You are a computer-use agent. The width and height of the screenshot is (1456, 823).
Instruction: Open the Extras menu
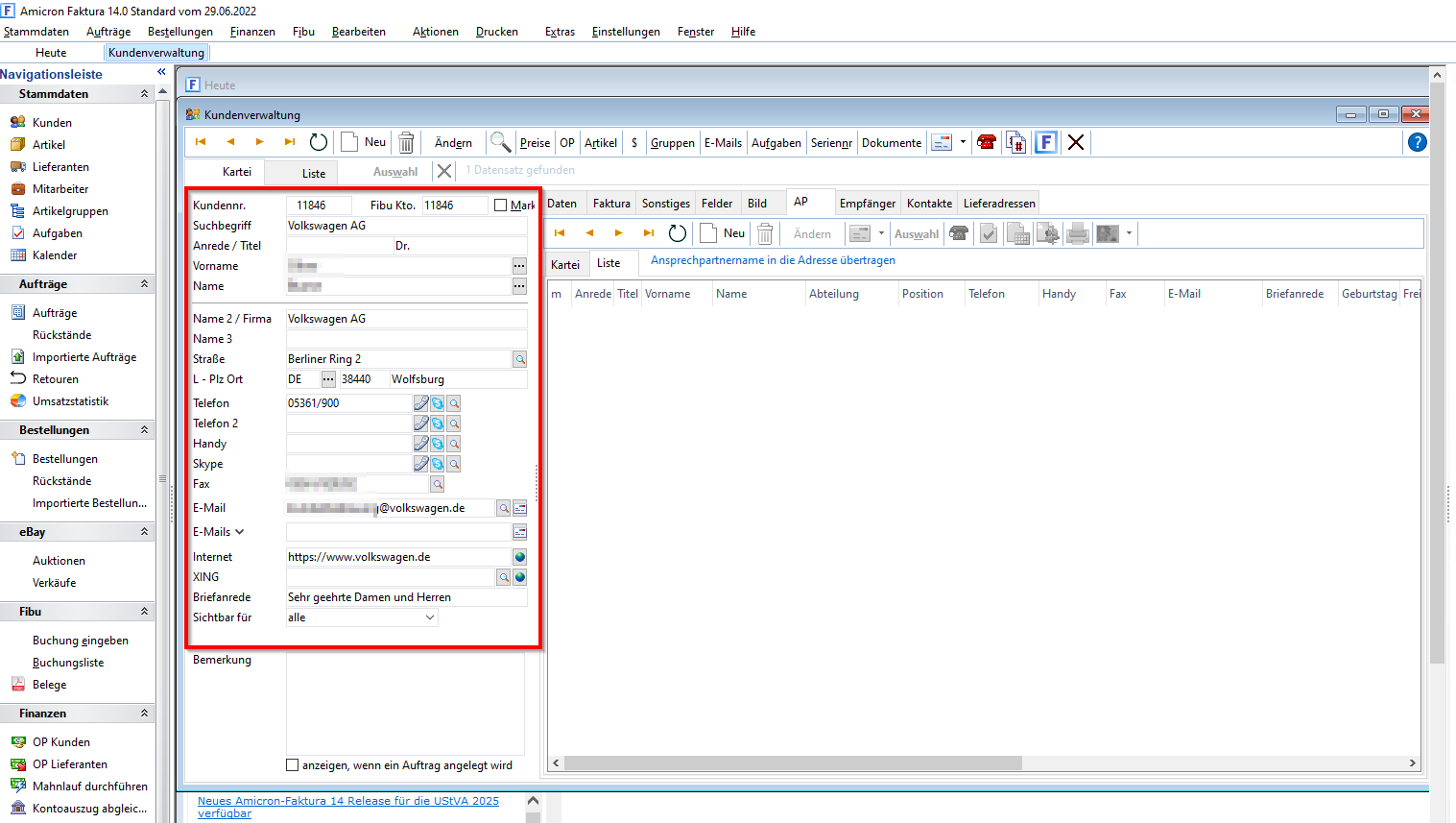pos(560,32)
